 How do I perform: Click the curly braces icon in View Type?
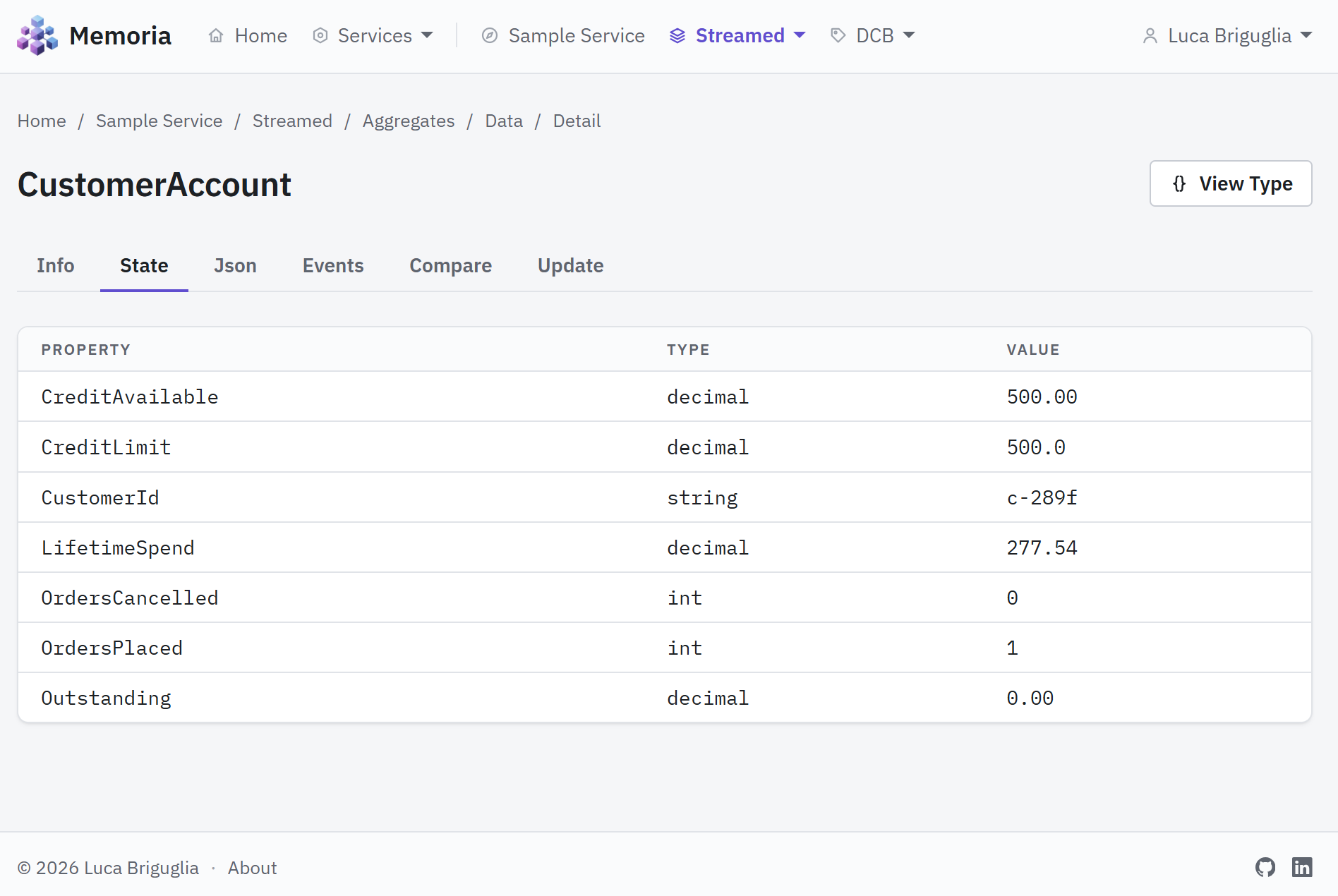1179,183
